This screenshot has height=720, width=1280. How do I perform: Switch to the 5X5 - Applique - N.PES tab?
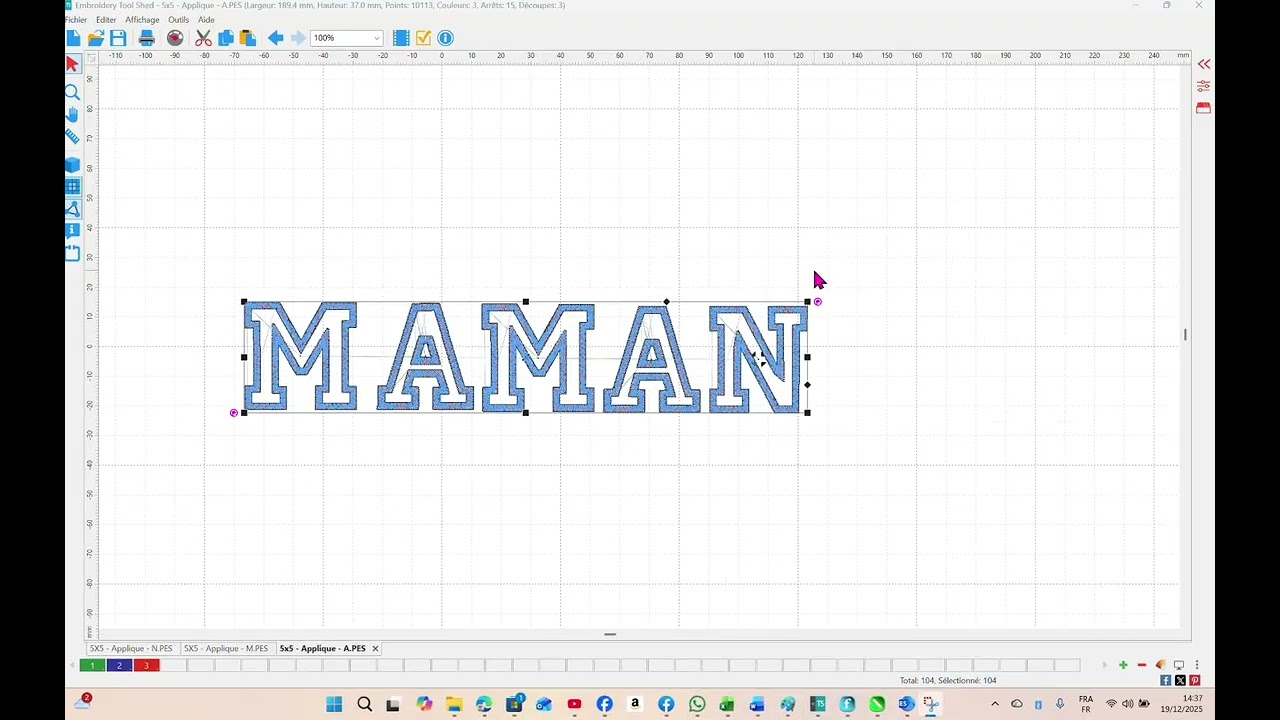click(x=131, y=648)
